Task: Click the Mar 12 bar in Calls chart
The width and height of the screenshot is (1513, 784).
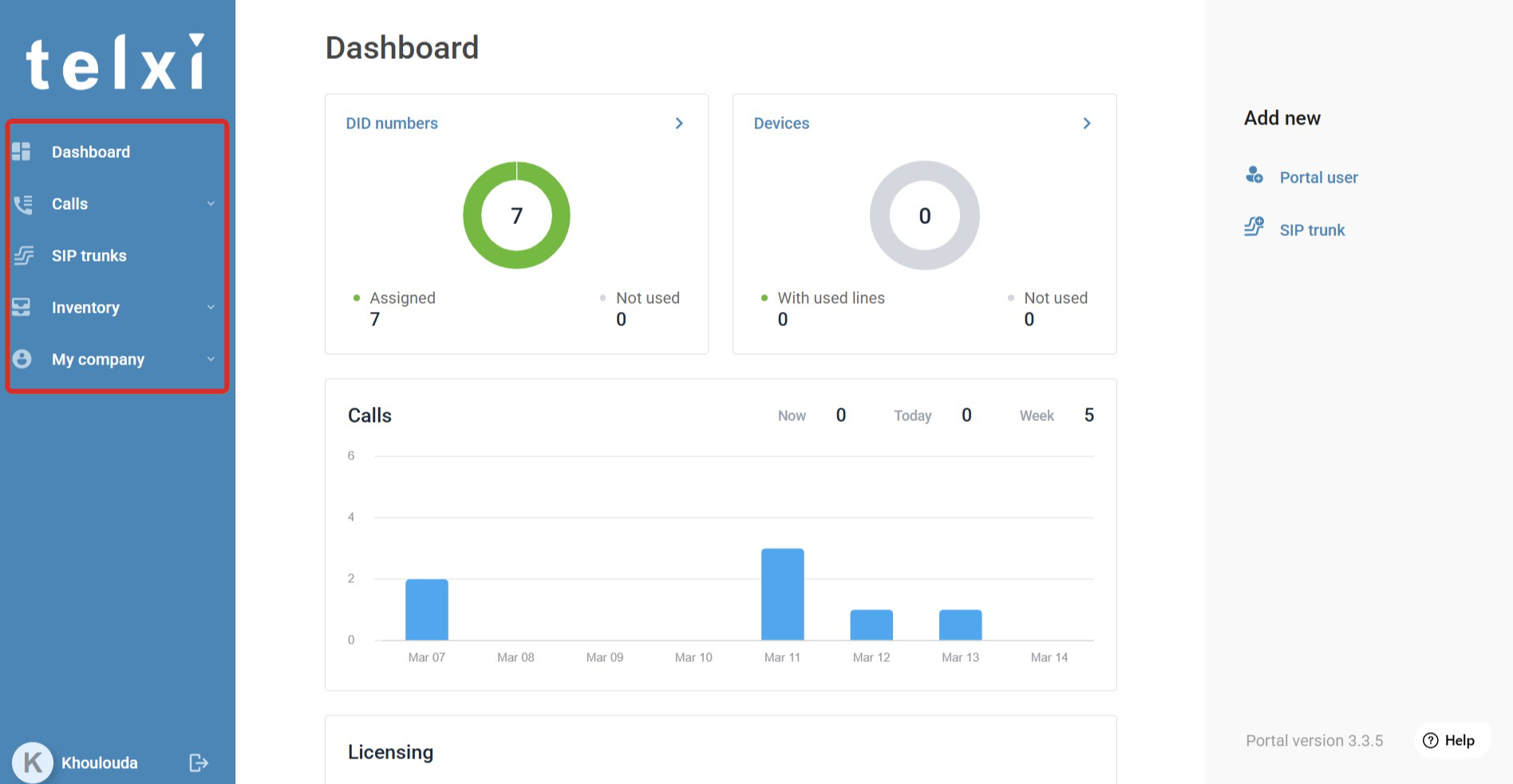Action: [871, 624]
